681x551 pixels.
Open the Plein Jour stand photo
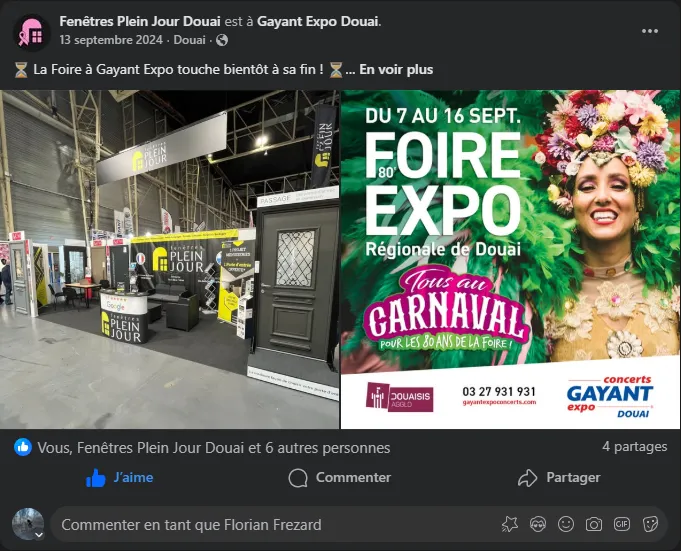tap(169, 259)
